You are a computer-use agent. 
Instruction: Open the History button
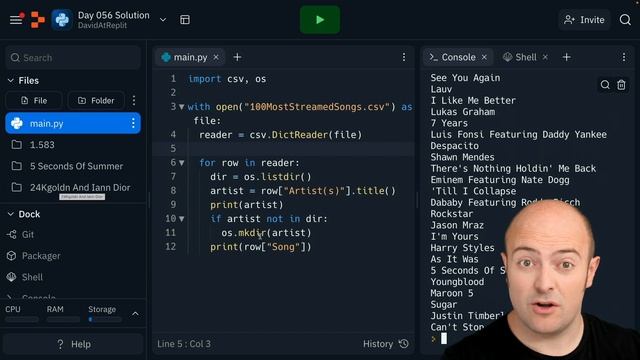coord(385,344)
